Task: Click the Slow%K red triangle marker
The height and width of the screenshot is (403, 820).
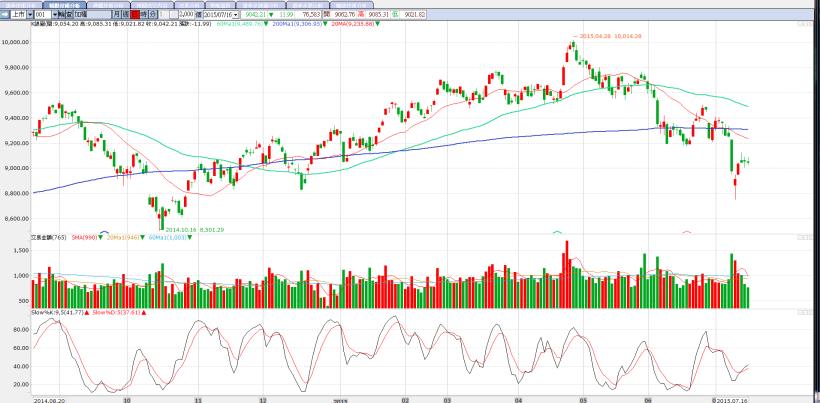Action: coord(88,313)
